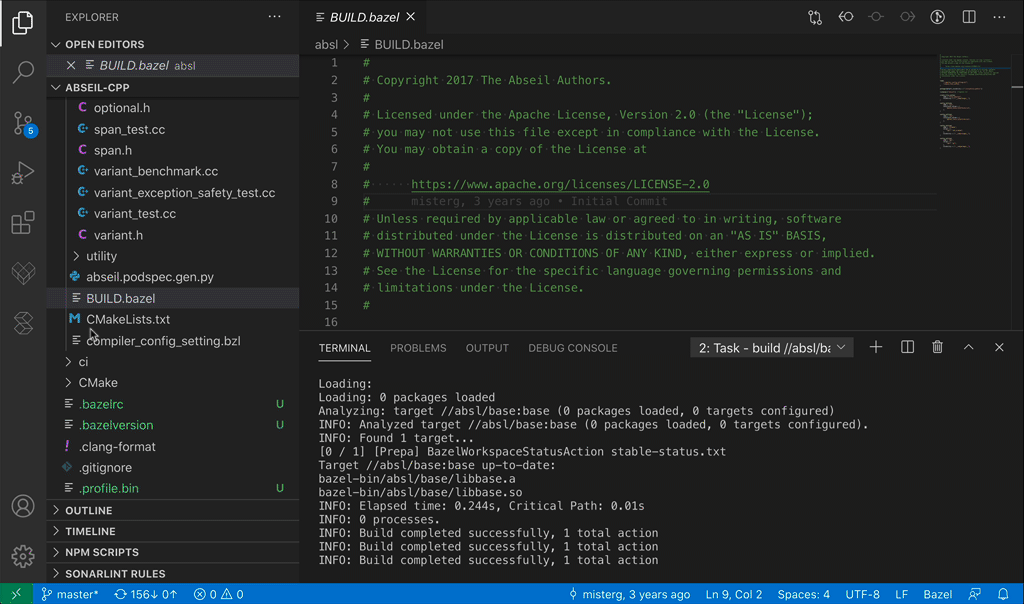Open compiler_config_setting.bzl file
The image size is (1024, 604).
(163, 341)
